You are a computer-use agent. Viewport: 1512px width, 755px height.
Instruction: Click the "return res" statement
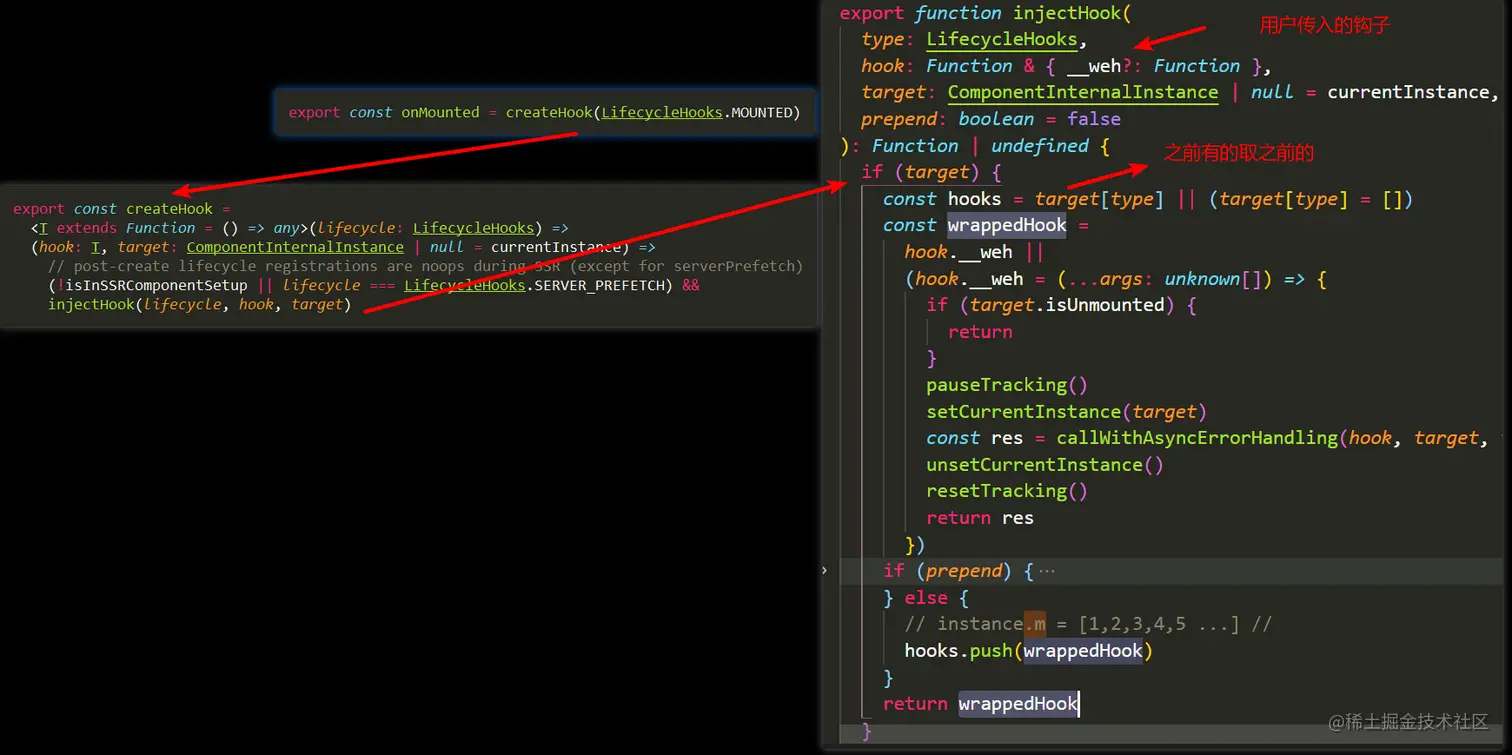[x=980, y=518]
